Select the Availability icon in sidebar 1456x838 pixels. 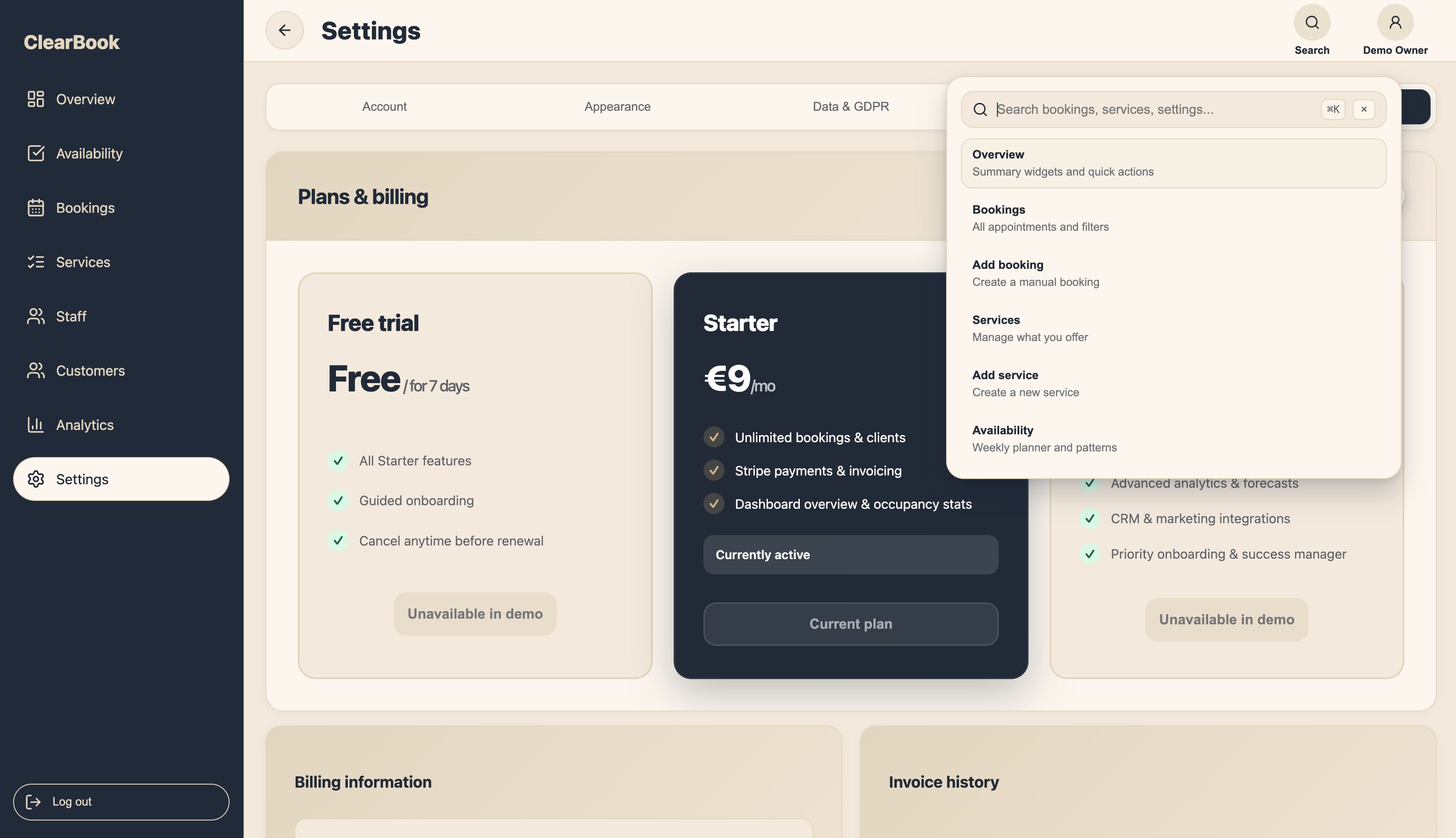[x=35, y=153]
